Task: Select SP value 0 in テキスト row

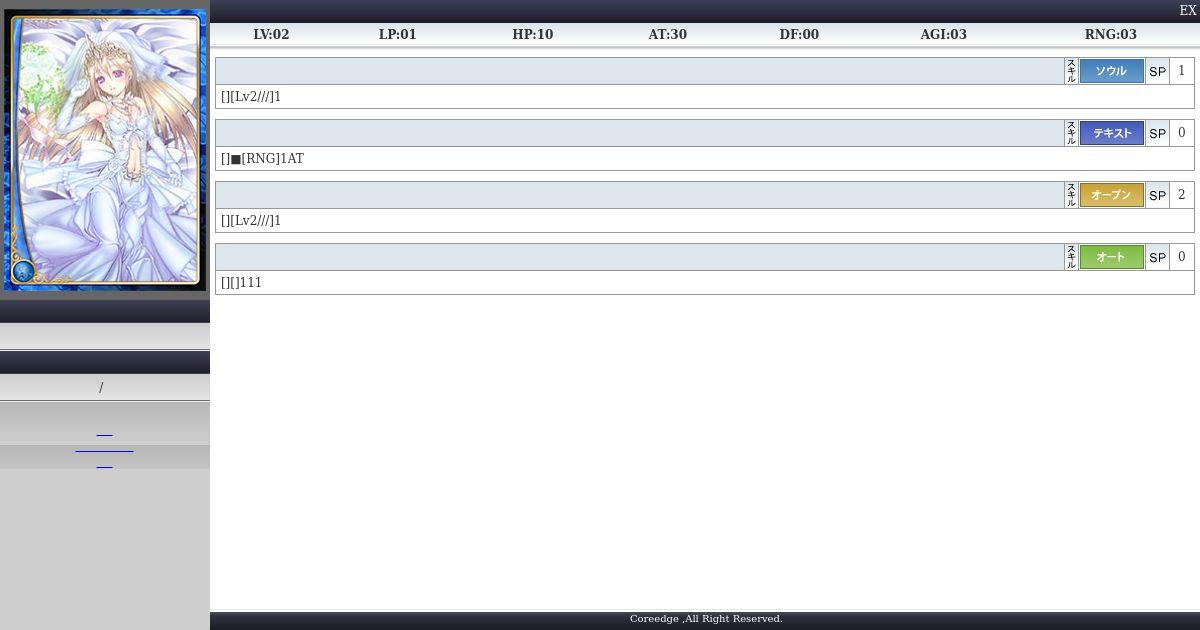Action: point(1182,133)
